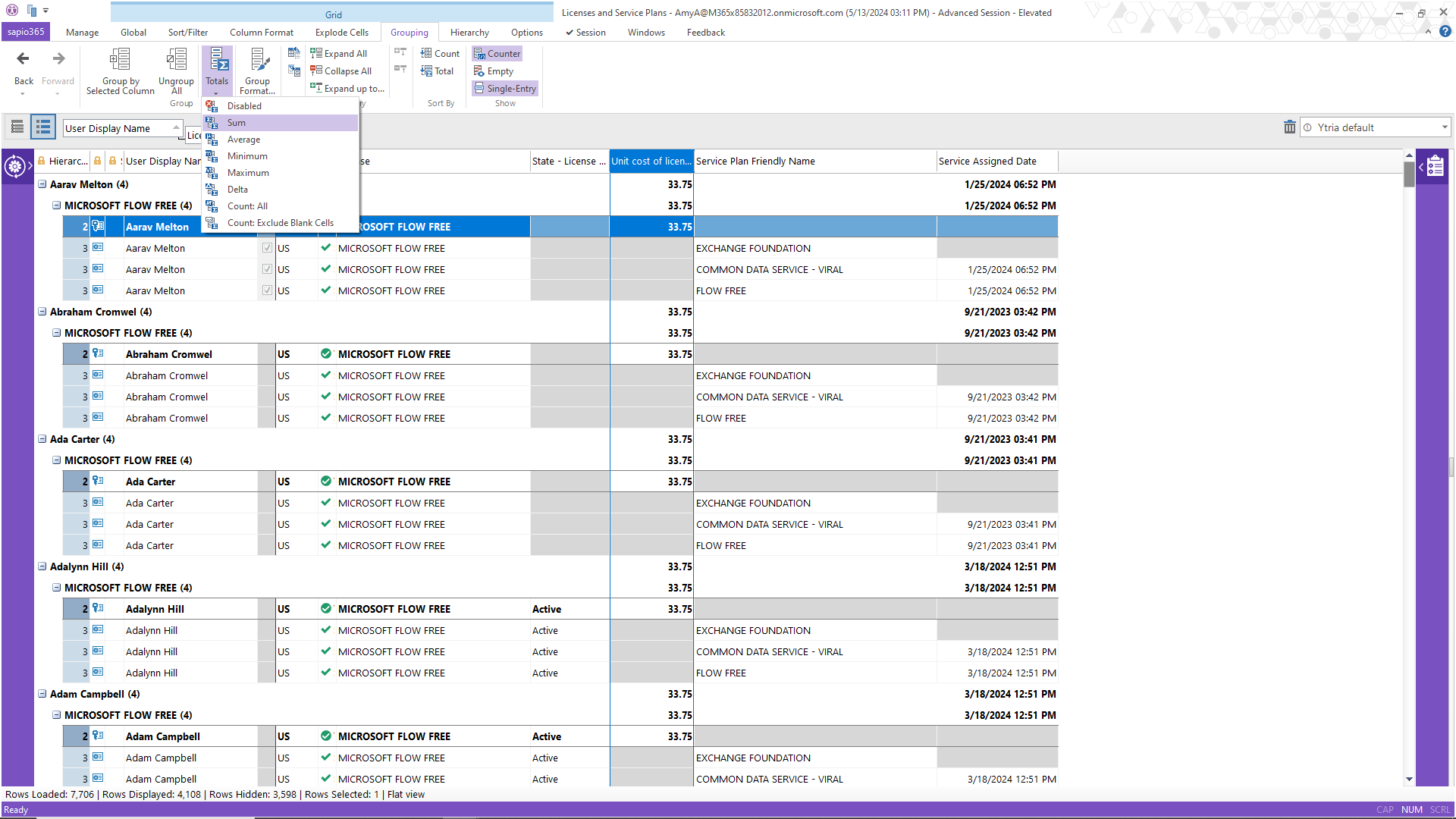This screenshot has width=1456, height=819.
Task: Collapse the Adalynn Hill (4) group
Action: click(x=42, y=566)
